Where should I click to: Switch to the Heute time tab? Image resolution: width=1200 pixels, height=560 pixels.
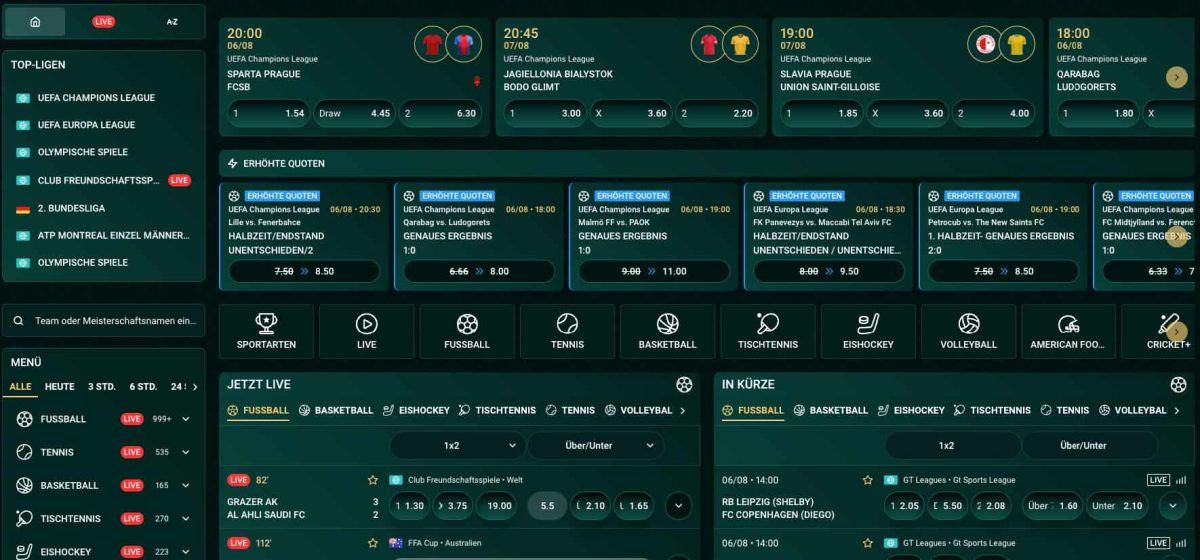tap(59, 387)
